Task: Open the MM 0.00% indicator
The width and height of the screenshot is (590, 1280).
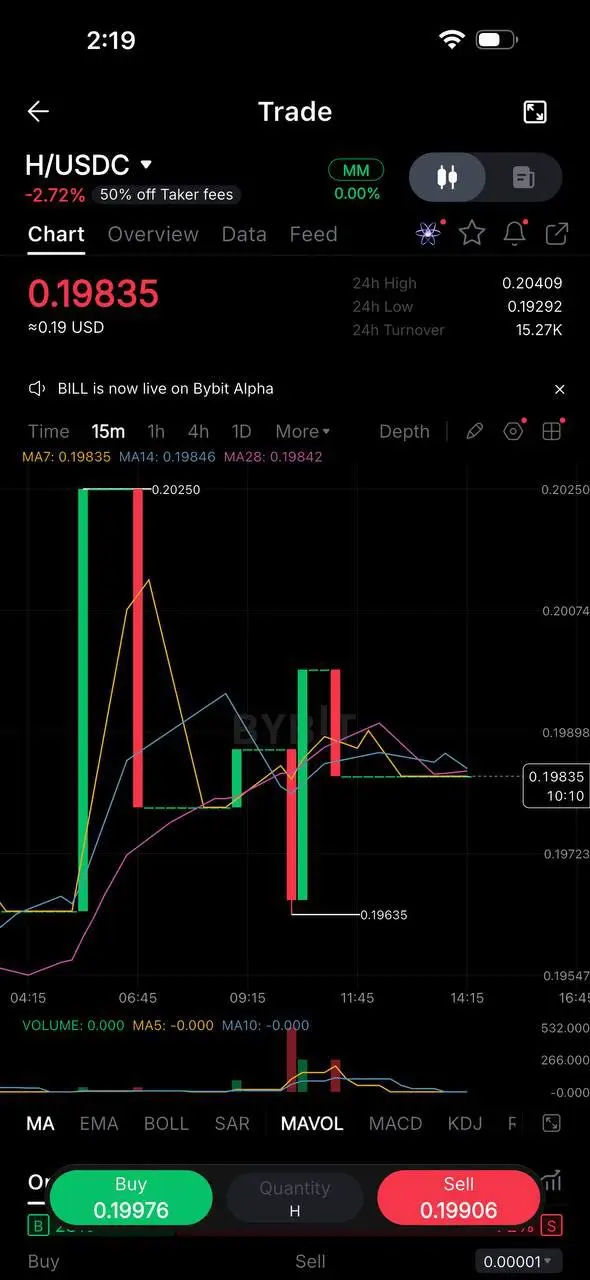Action: [x=357, y=182]
